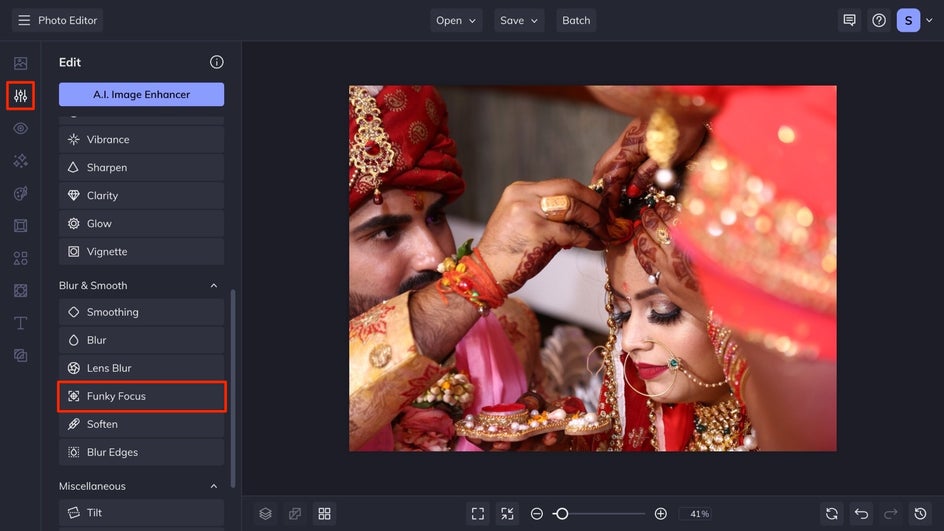Collapse the Blur & Smooth section
The height and width of the screenshot is (531, 944).
[213, 286]
